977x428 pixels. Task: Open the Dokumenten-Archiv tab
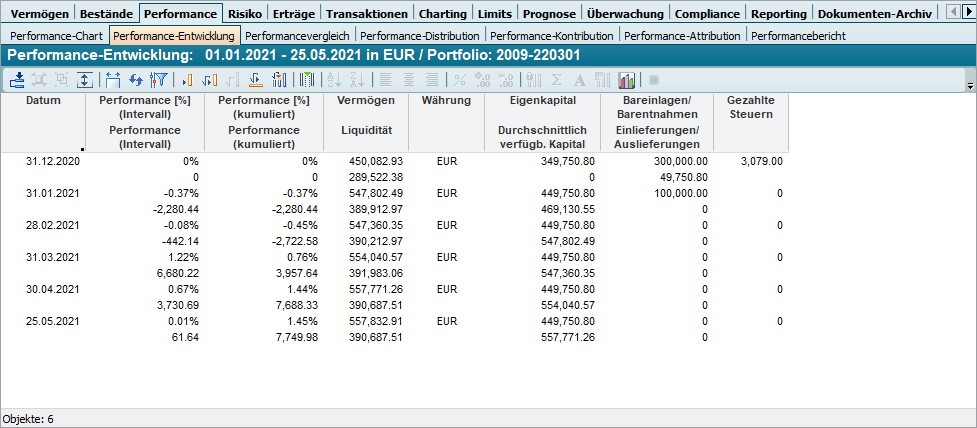click(x=874, y=14)
